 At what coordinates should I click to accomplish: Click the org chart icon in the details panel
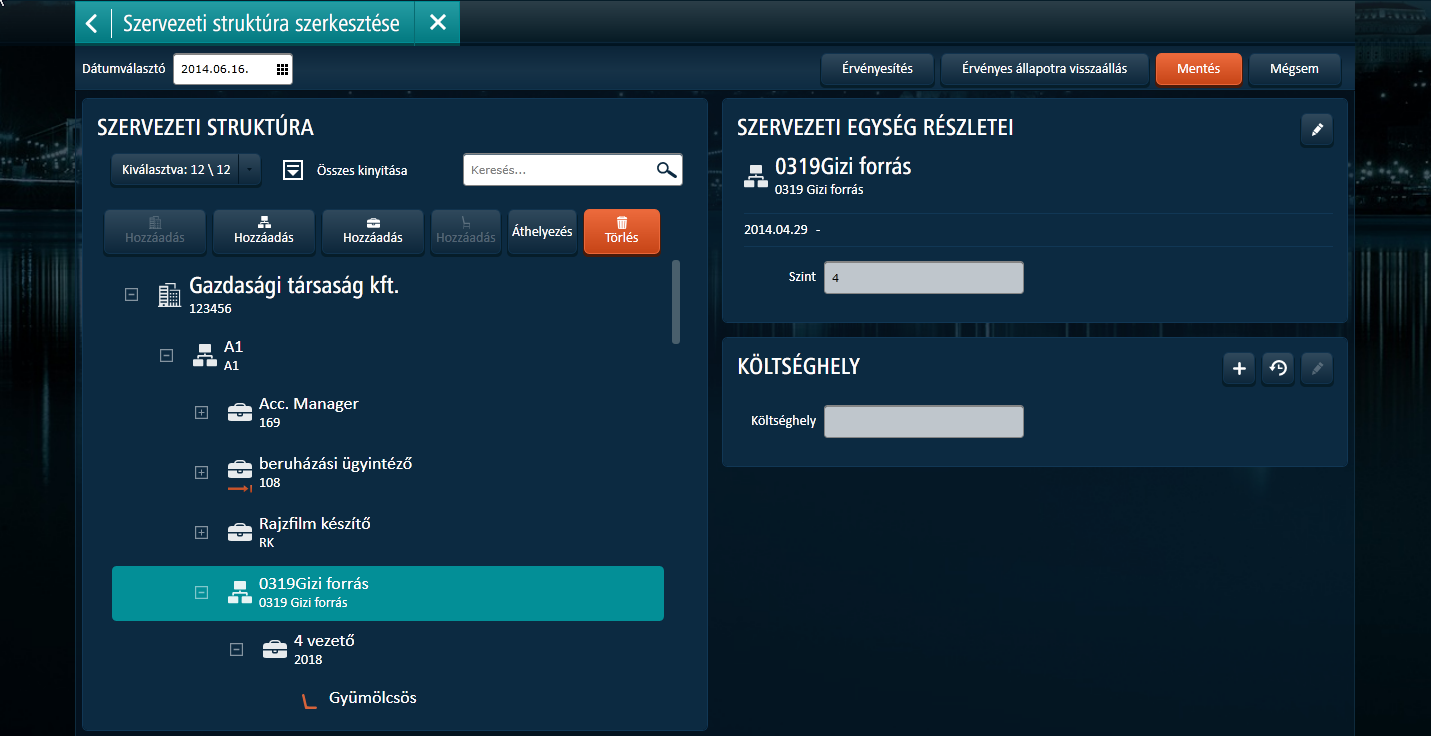[756, 175]
